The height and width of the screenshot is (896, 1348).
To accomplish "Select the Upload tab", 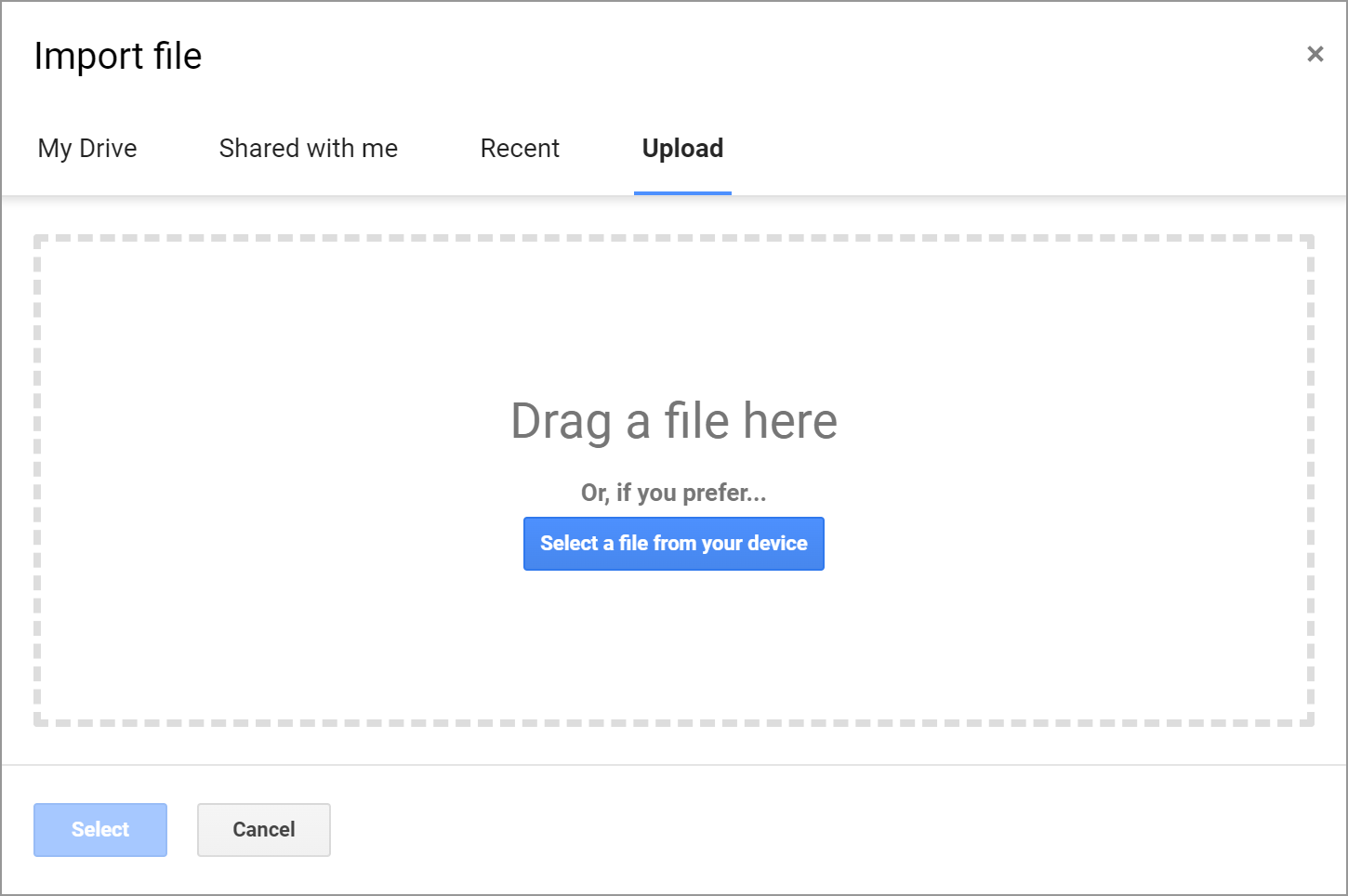I will 682,149.
